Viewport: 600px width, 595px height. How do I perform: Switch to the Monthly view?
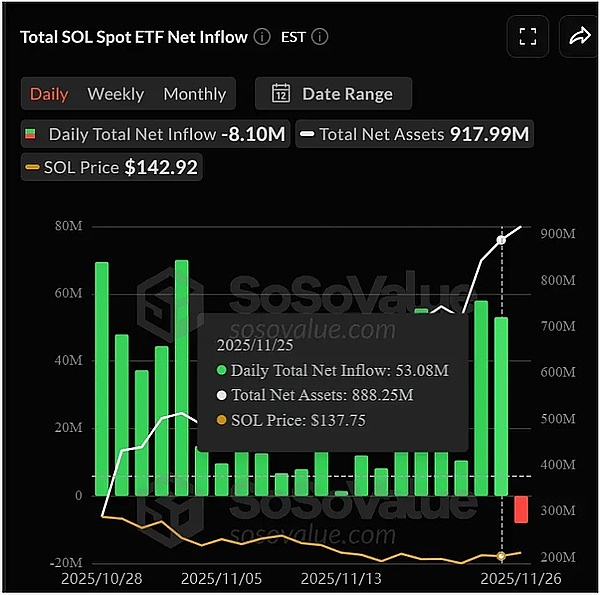point(194,94)
